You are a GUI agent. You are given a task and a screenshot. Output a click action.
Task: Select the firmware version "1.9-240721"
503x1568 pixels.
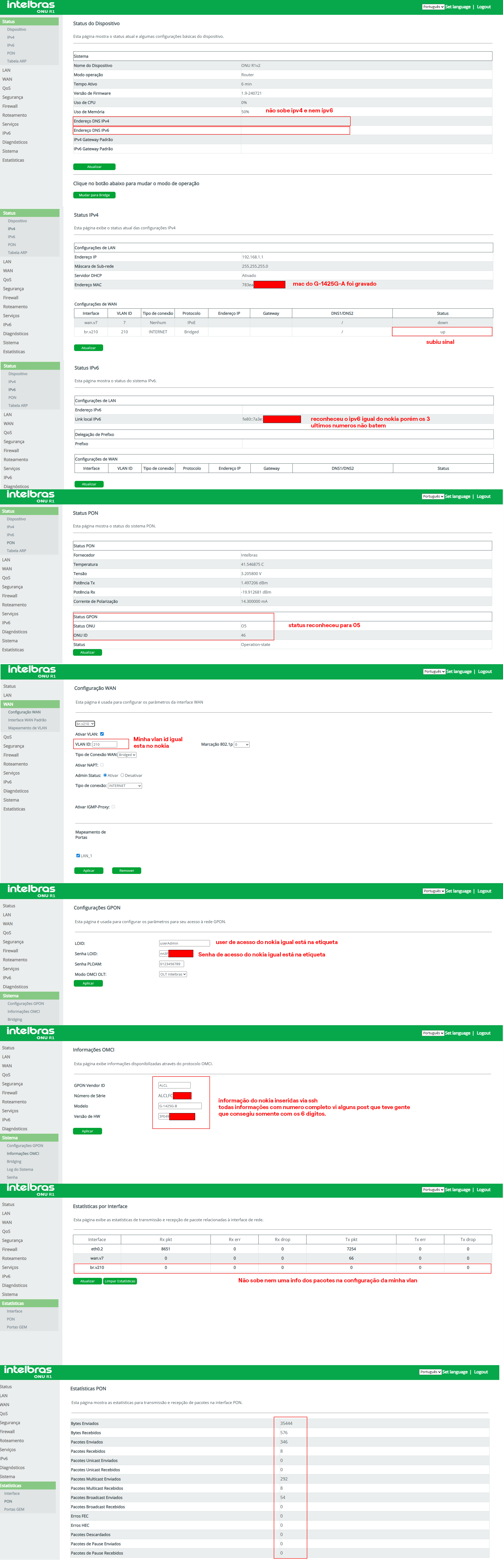(x=251, y=94)
